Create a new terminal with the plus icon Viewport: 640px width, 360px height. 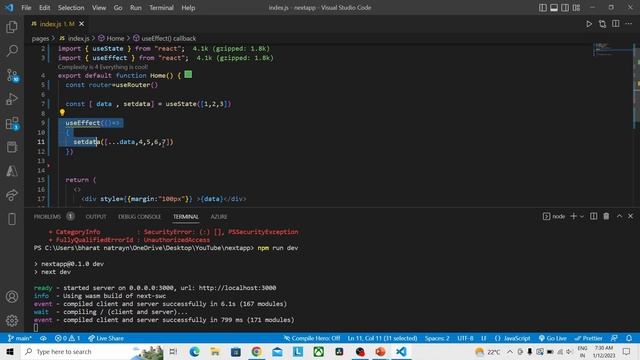[573, 216]
